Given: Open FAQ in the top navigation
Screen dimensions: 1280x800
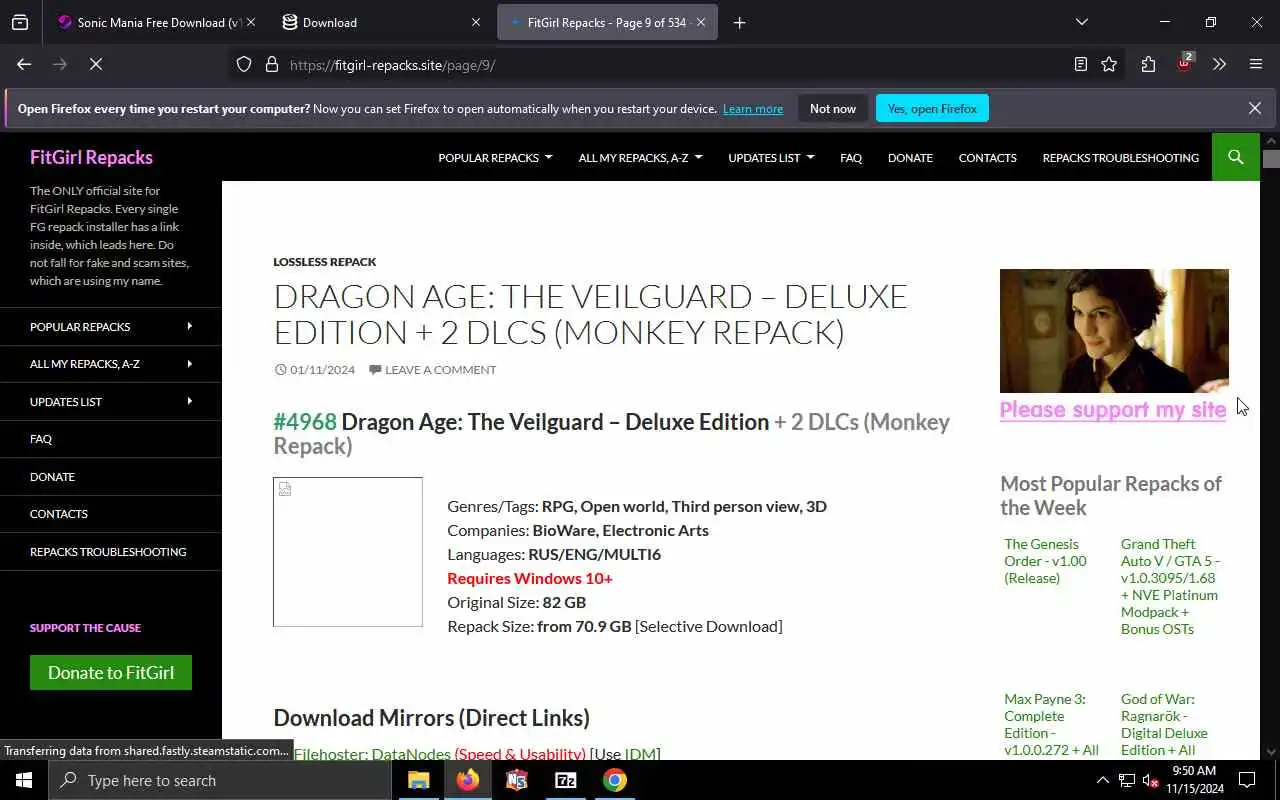Looking at the screenshot, I should coord(851,157).
